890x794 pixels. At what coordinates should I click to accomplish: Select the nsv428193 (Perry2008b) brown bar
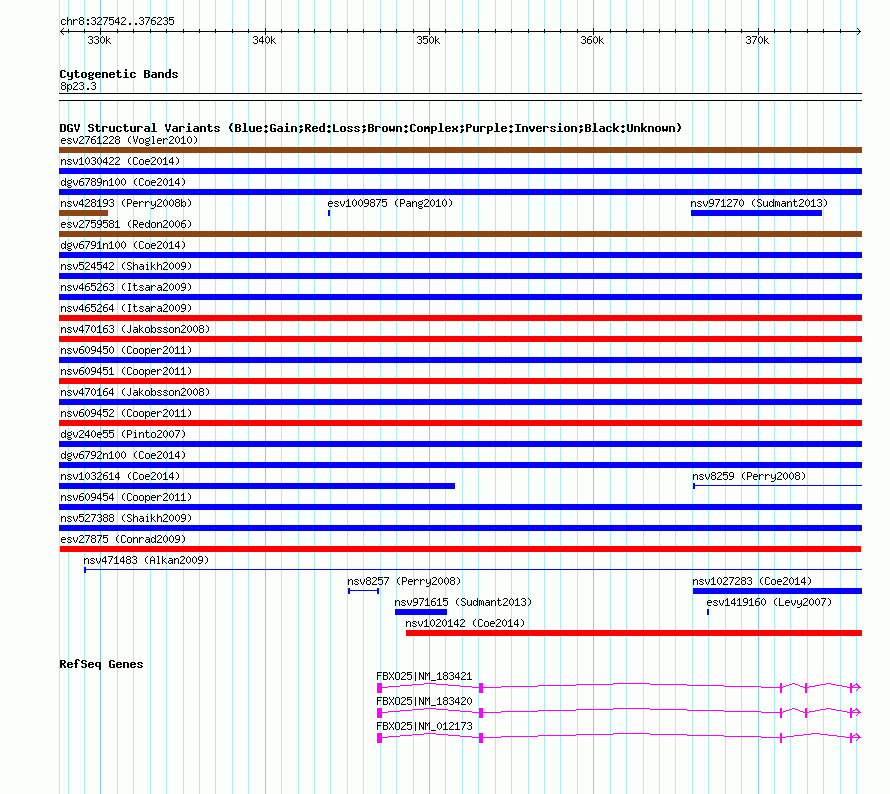click(x=83, y=213)
